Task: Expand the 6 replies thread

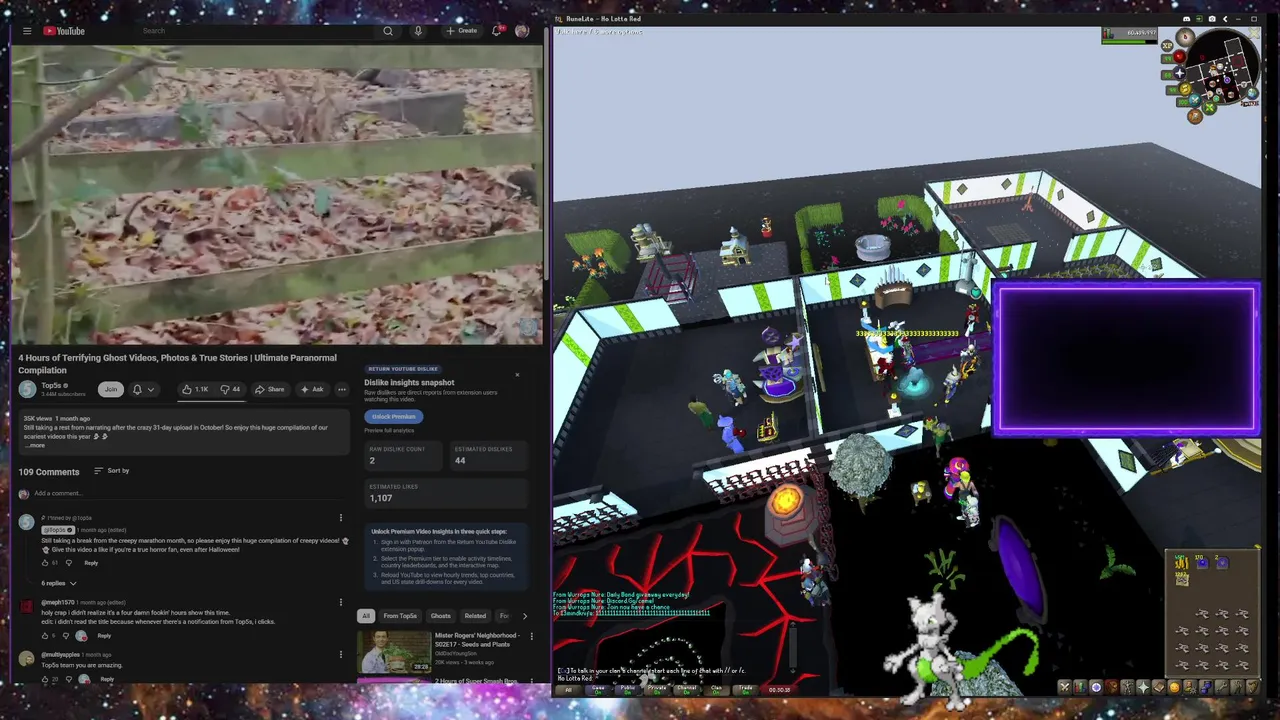Action: [x=59, y=583]
